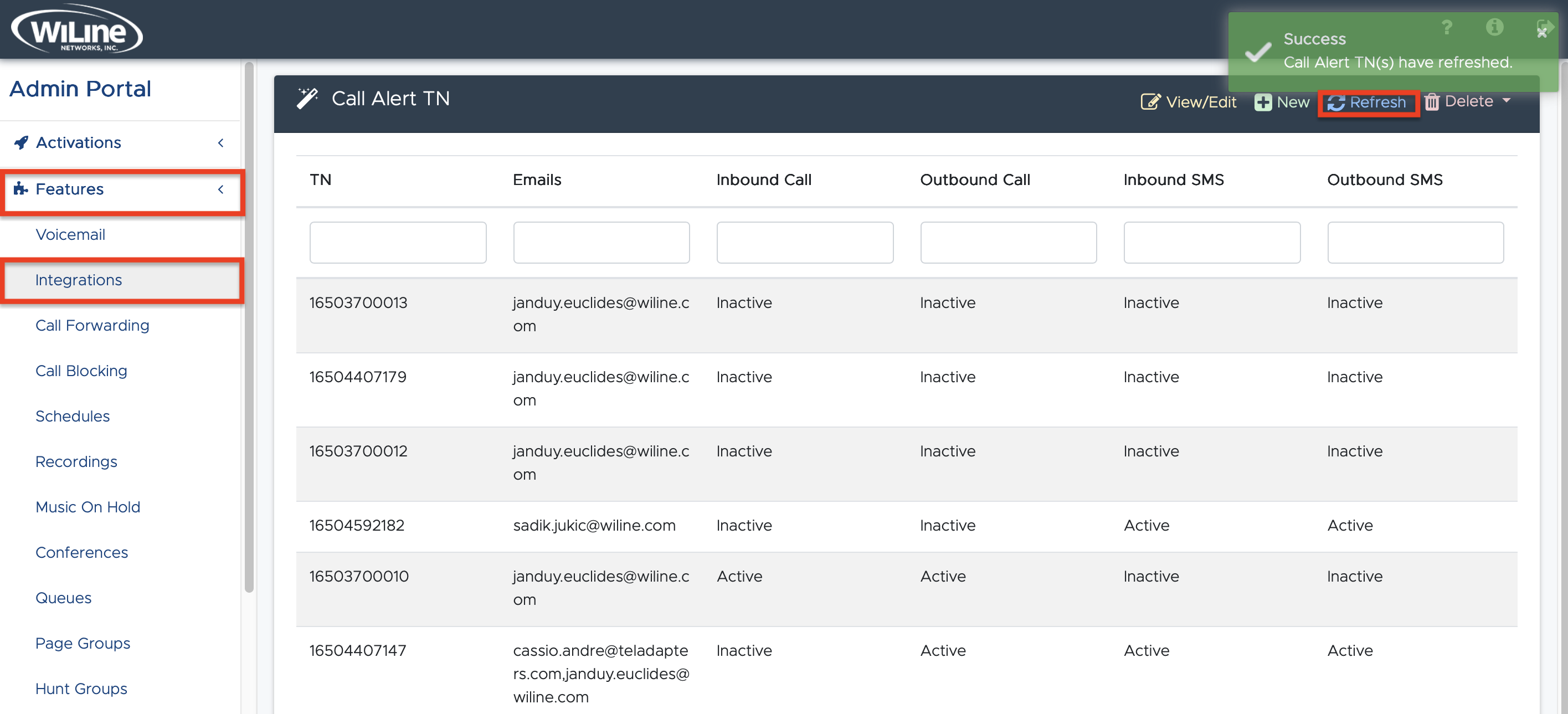This screenshot has height=714, width=1568.
Task: Navigate to Hunt Groups
Action: [x=81, y=689]
